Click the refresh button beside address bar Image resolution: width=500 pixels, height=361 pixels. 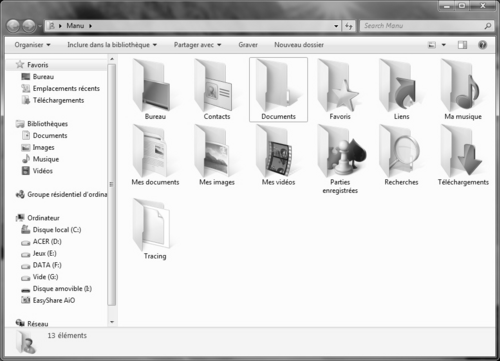(x=349, y=26)
